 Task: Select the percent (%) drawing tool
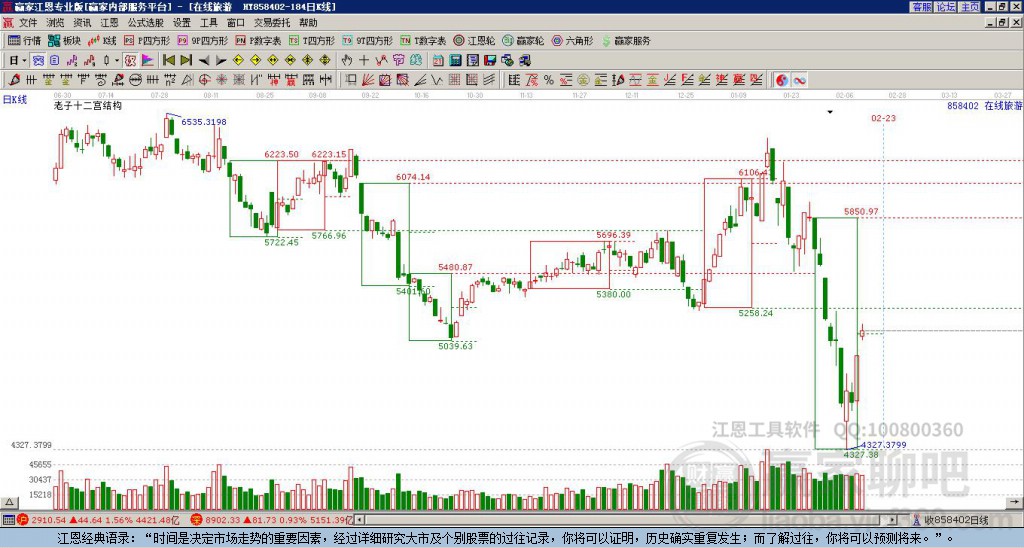click(549, 80)
